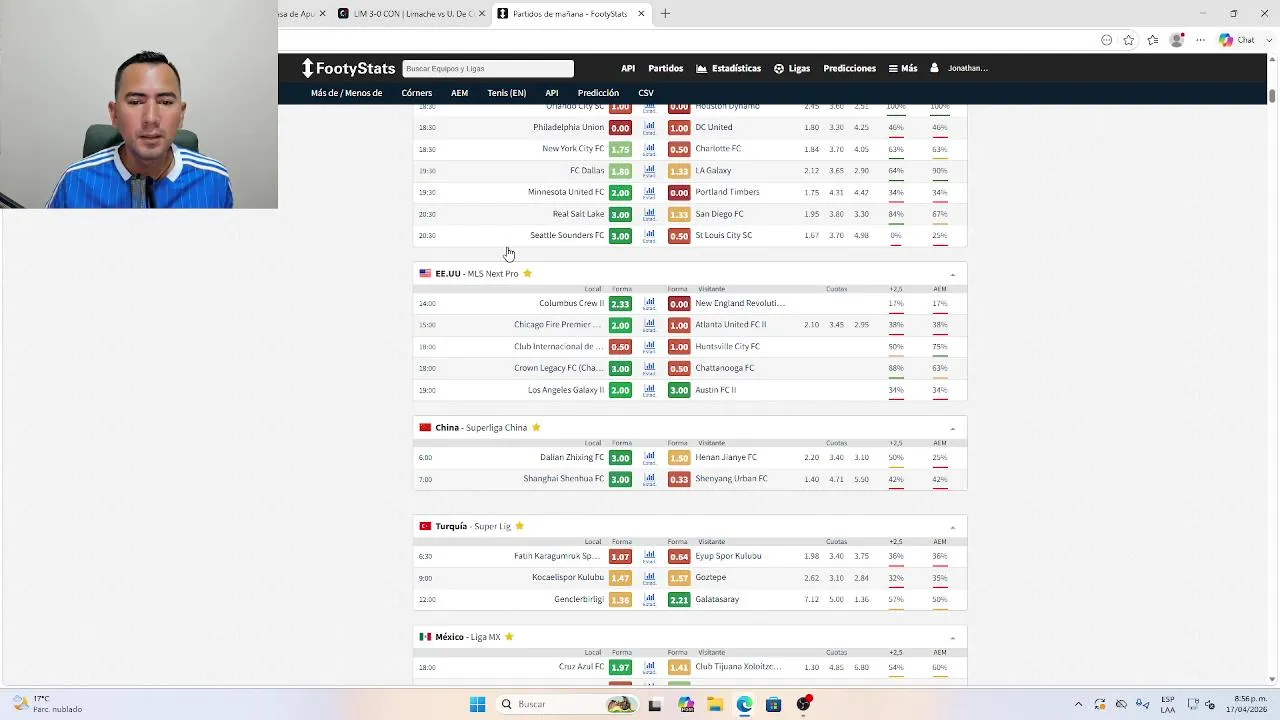Open stats icon for Real Salt Lake match
The width and height of the screenshot is (1280, 720).
tap(649, 214)
